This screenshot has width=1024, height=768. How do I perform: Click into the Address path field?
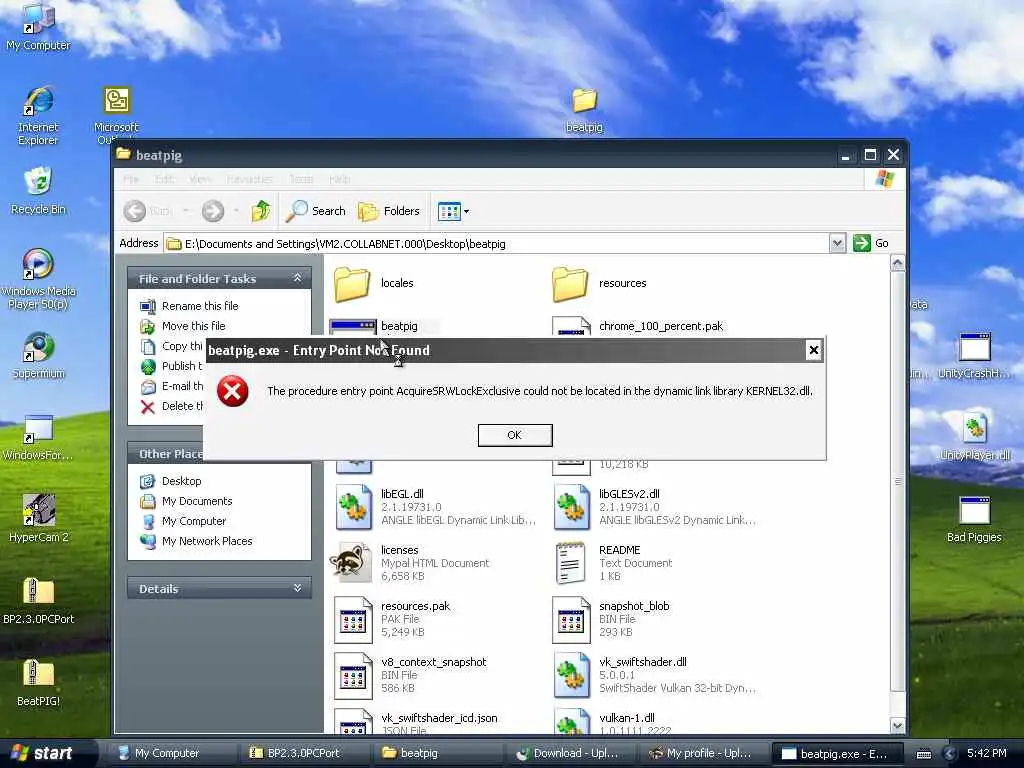pos(496,244)
